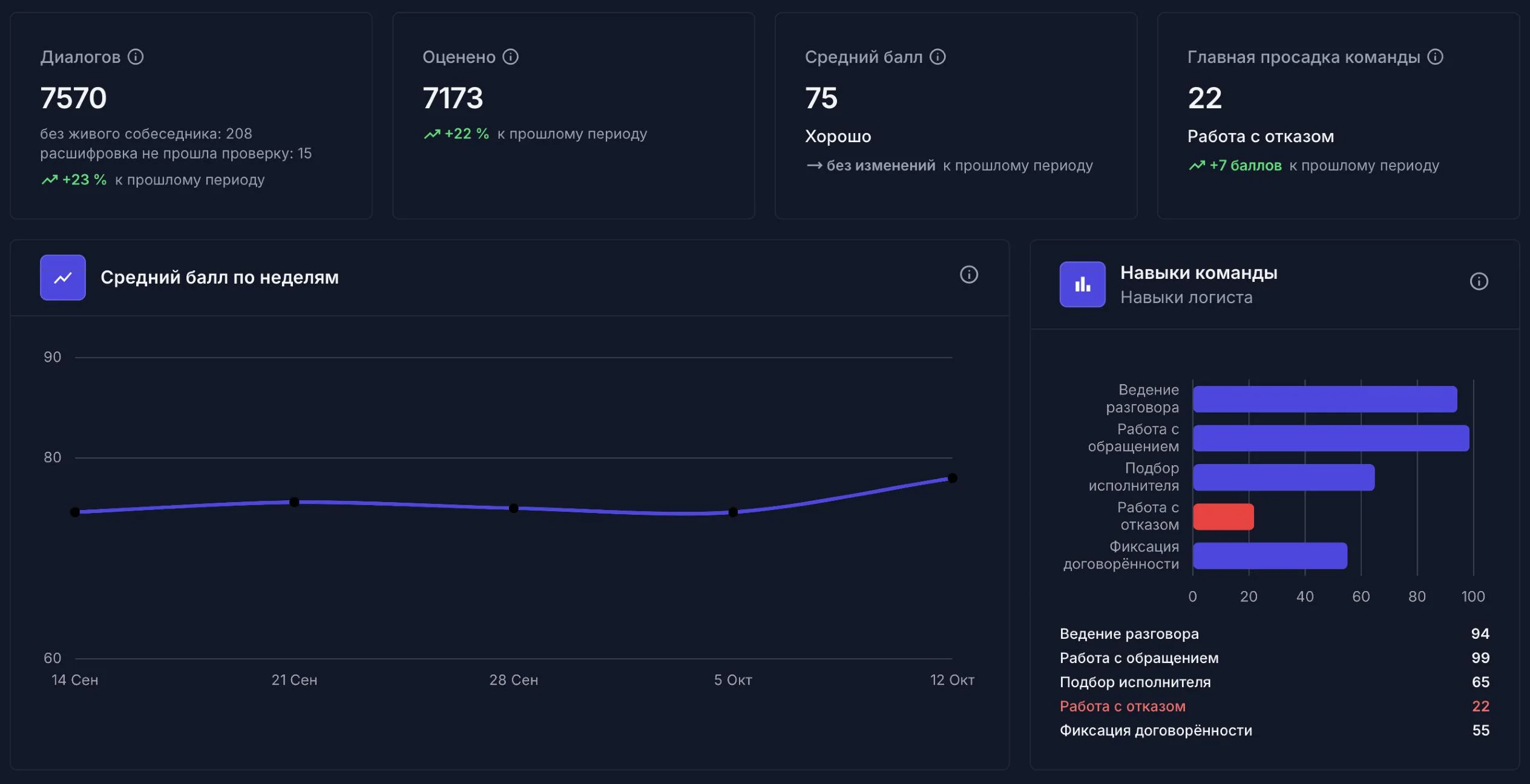Image resolution: width=1530 pixels, height=784 pixels.
Task: Click the red Работа с отказом list row
Action: pyautogui.click(x=1274, y=707)
